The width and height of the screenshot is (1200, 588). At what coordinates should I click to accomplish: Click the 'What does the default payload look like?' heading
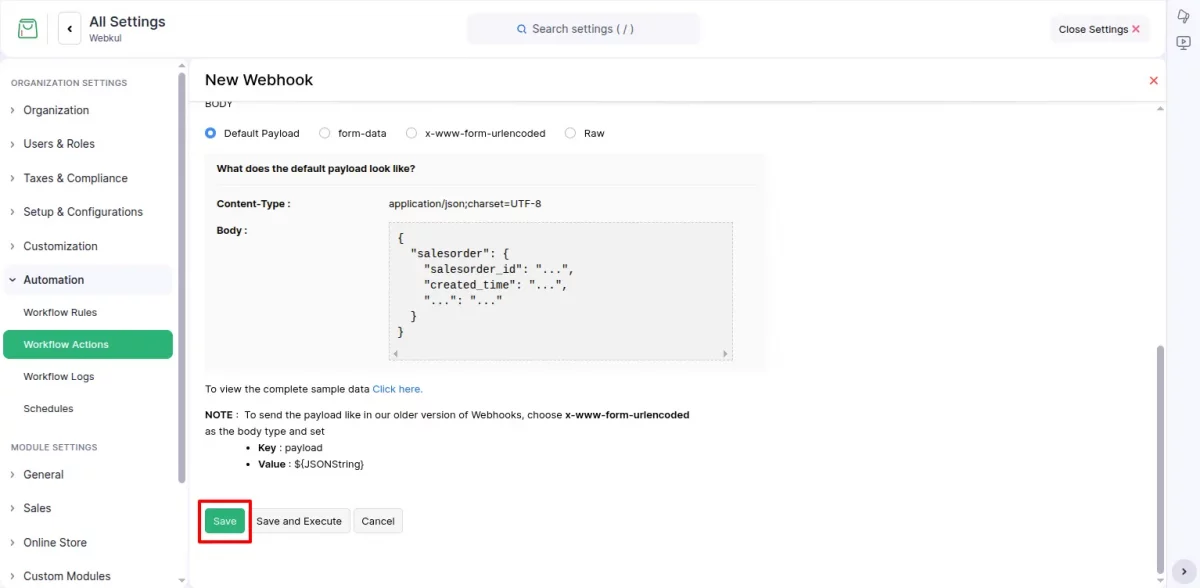click(316, 168)
